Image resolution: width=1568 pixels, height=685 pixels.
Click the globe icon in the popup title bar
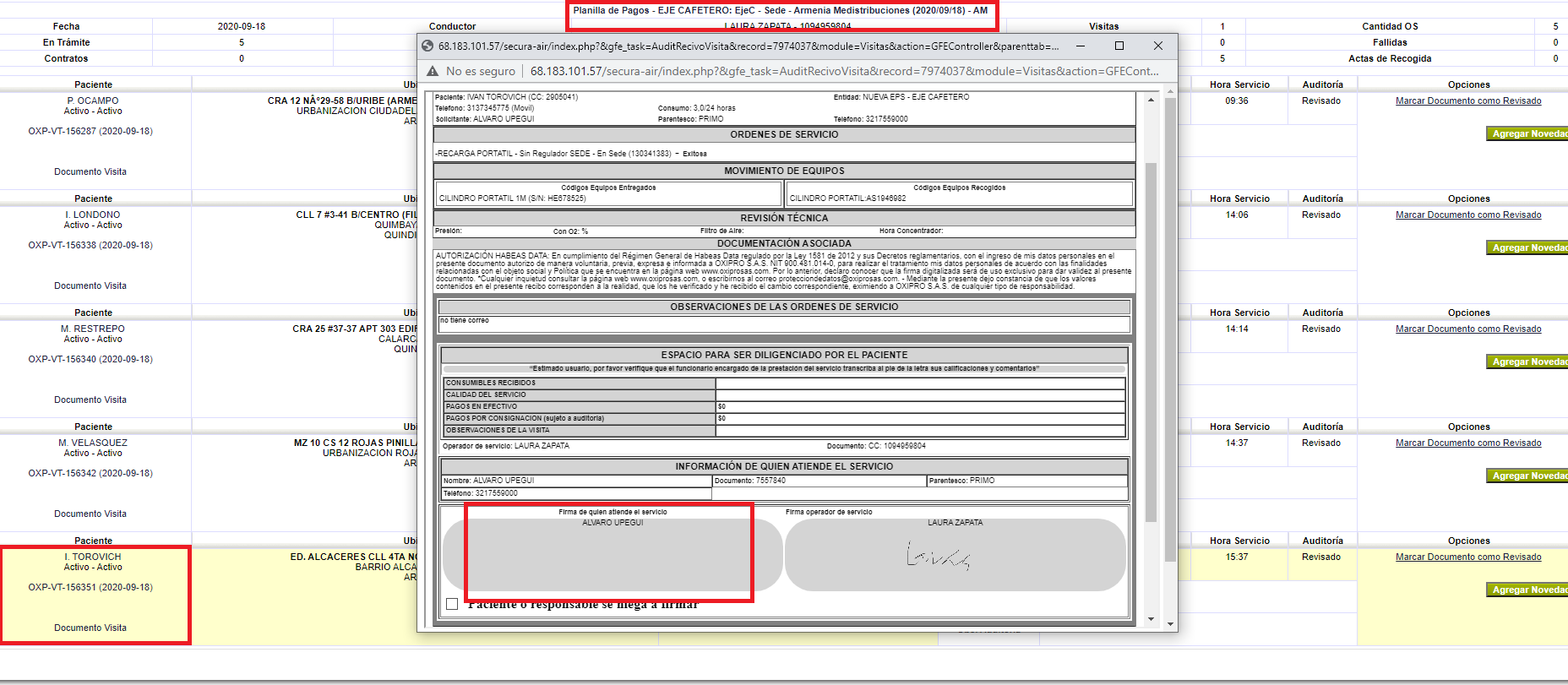click(x=427, y=46)
